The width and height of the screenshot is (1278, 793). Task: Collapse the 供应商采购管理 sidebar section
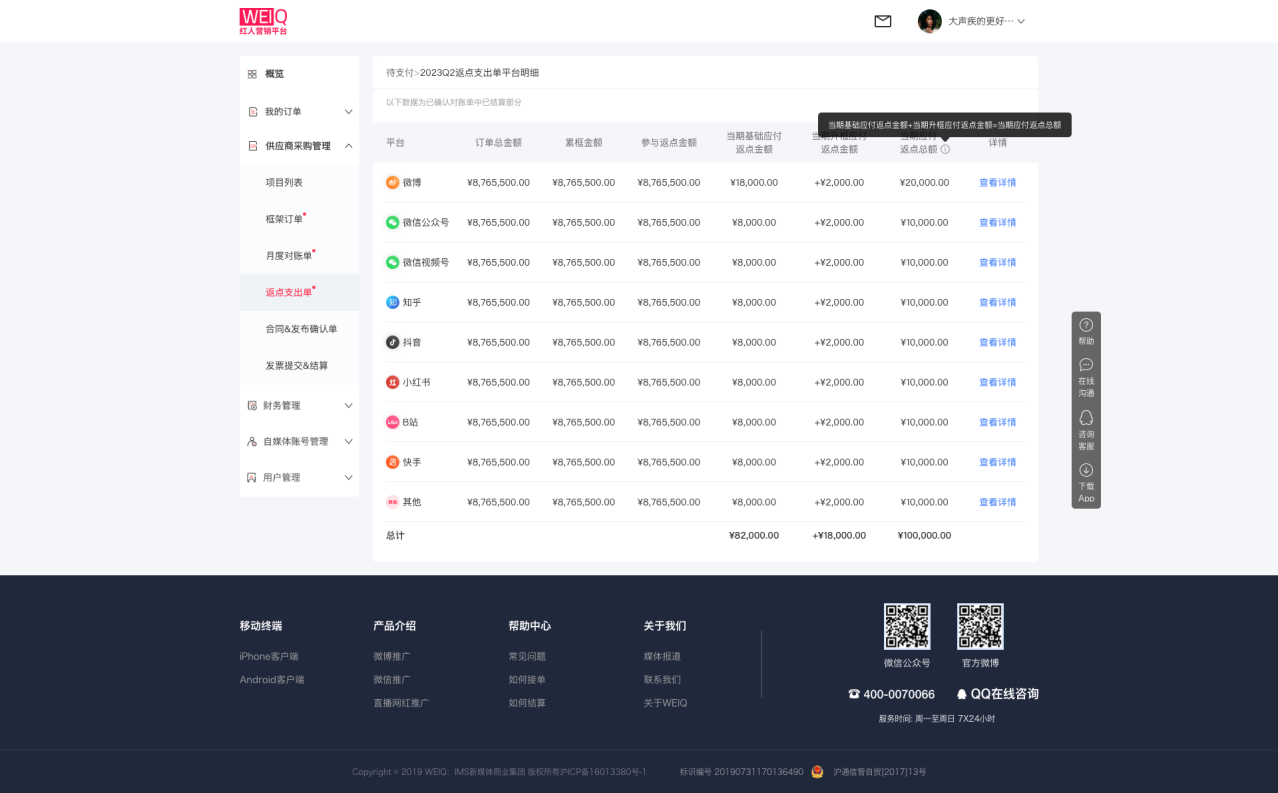[348, 146]
